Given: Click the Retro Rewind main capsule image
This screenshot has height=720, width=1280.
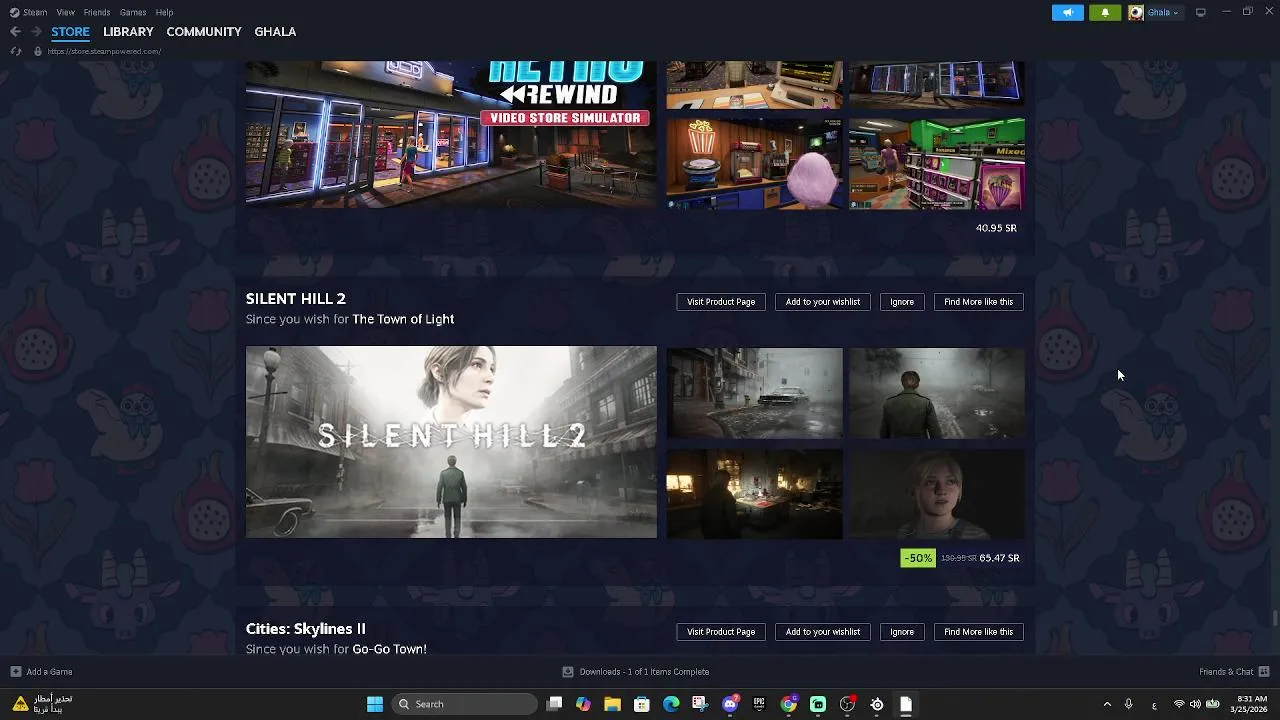Looking at the screenshot, I should point(451,134).
